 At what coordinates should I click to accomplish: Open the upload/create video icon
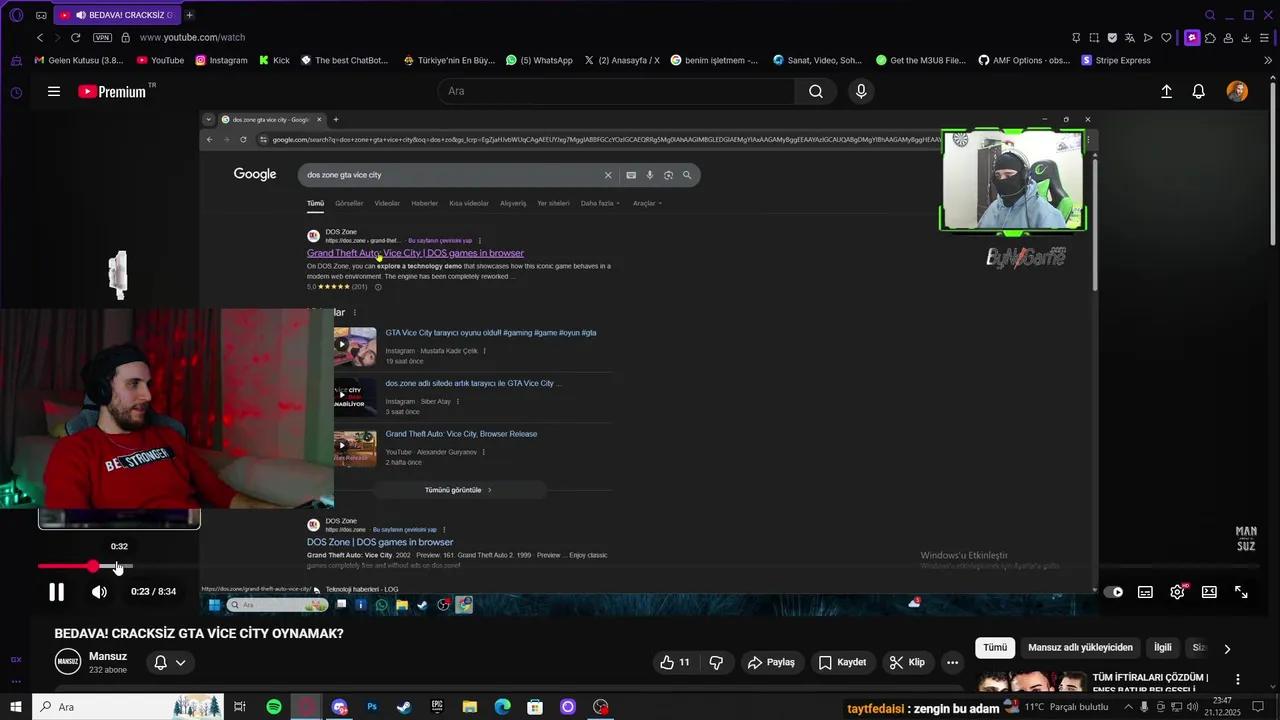[x=1166, y=91]
